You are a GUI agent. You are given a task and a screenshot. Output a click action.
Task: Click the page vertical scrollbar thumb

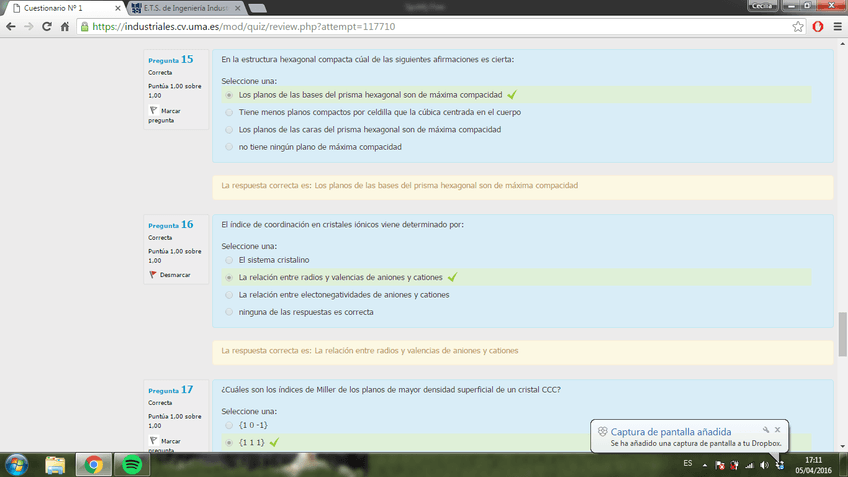click(842, 333)
